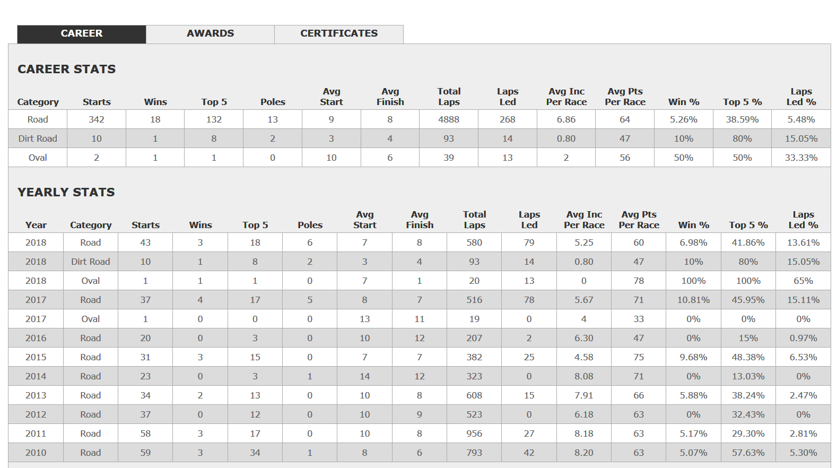
Task: Click the 2.81% laps led value
Action: (x=803, y=434)
